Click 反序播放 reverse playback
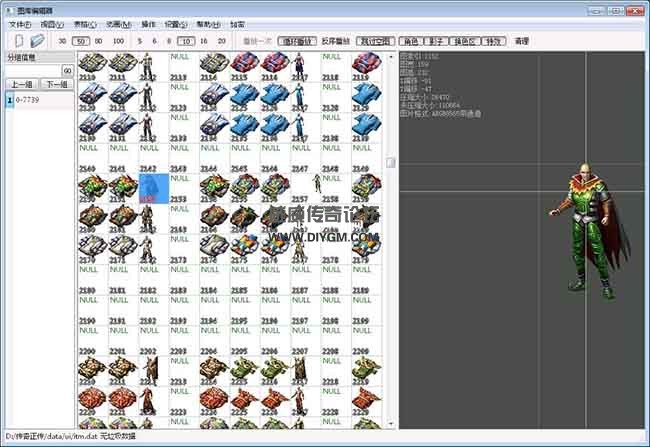This screenshot has width=650, height=447. (336, 41)
